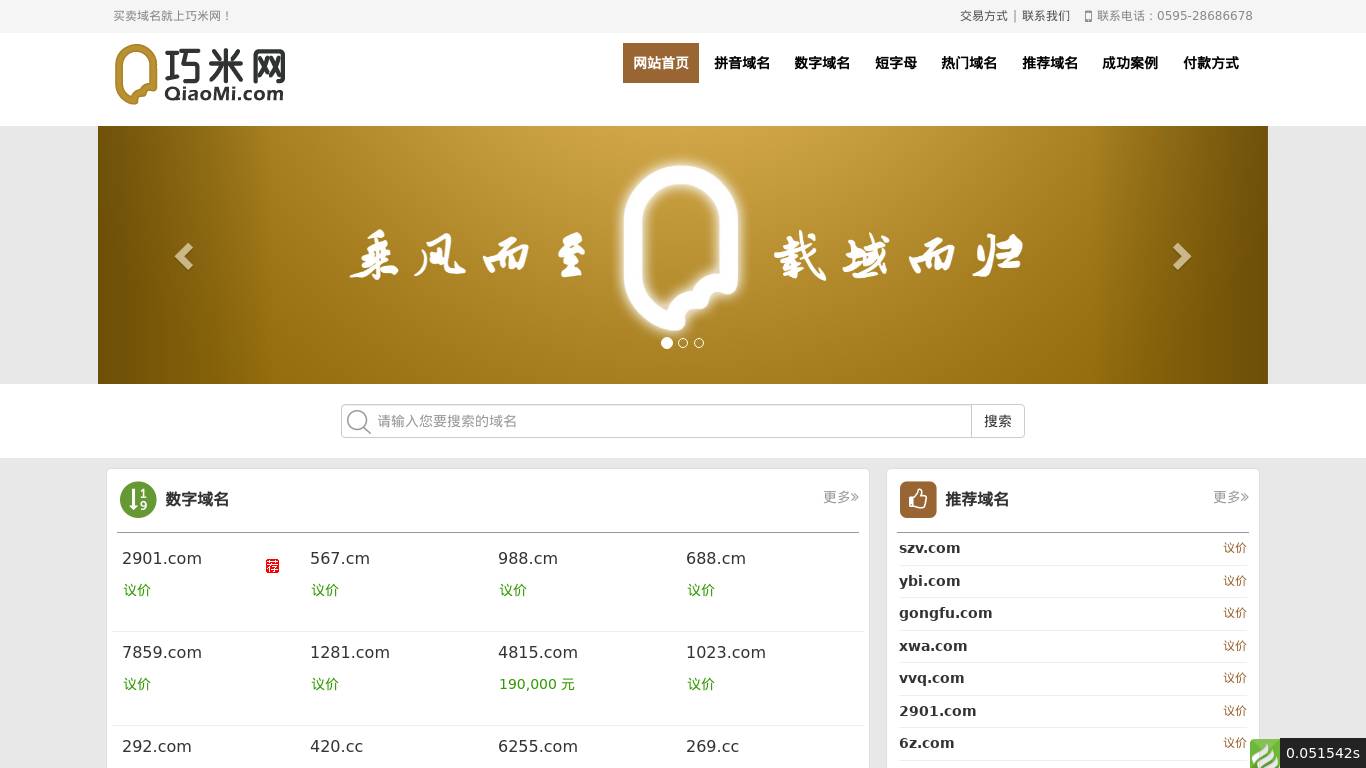
Task: Open the 567.cm domain listing
Action: [340, 558]
